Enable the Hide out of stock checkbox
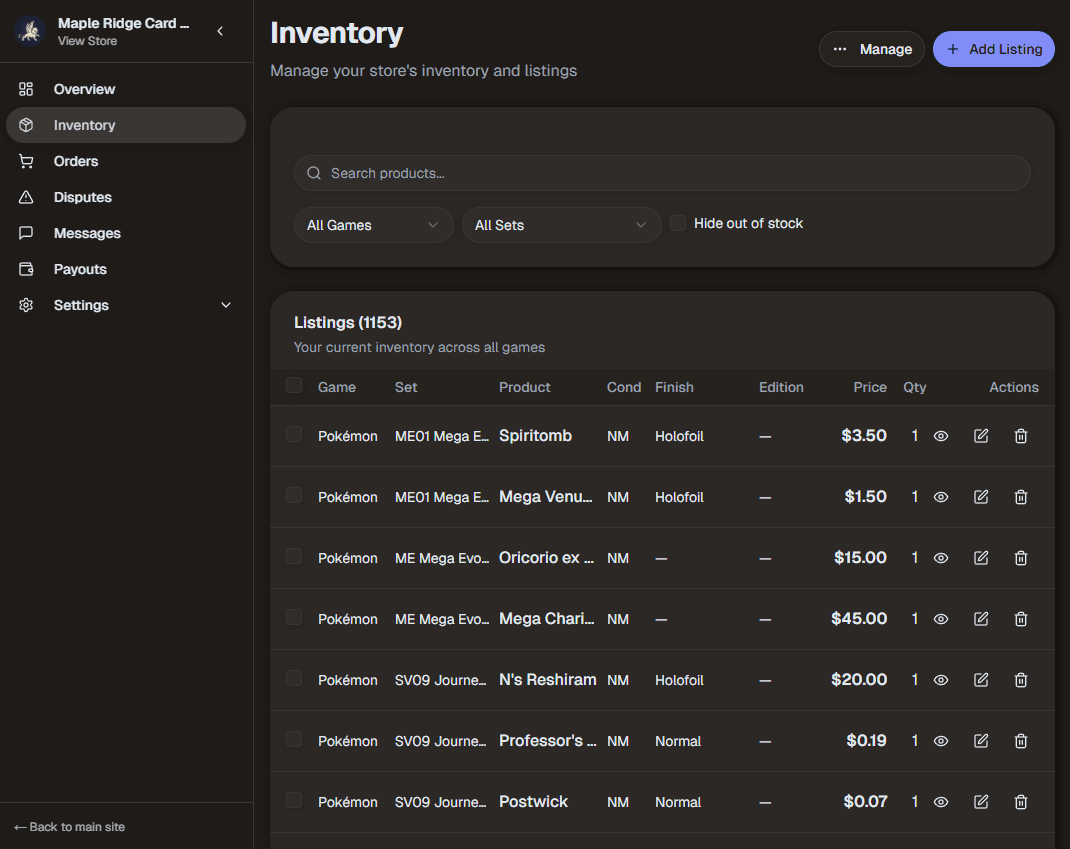The height and width of the screenshot is (849, 1070). click(677, 223)
